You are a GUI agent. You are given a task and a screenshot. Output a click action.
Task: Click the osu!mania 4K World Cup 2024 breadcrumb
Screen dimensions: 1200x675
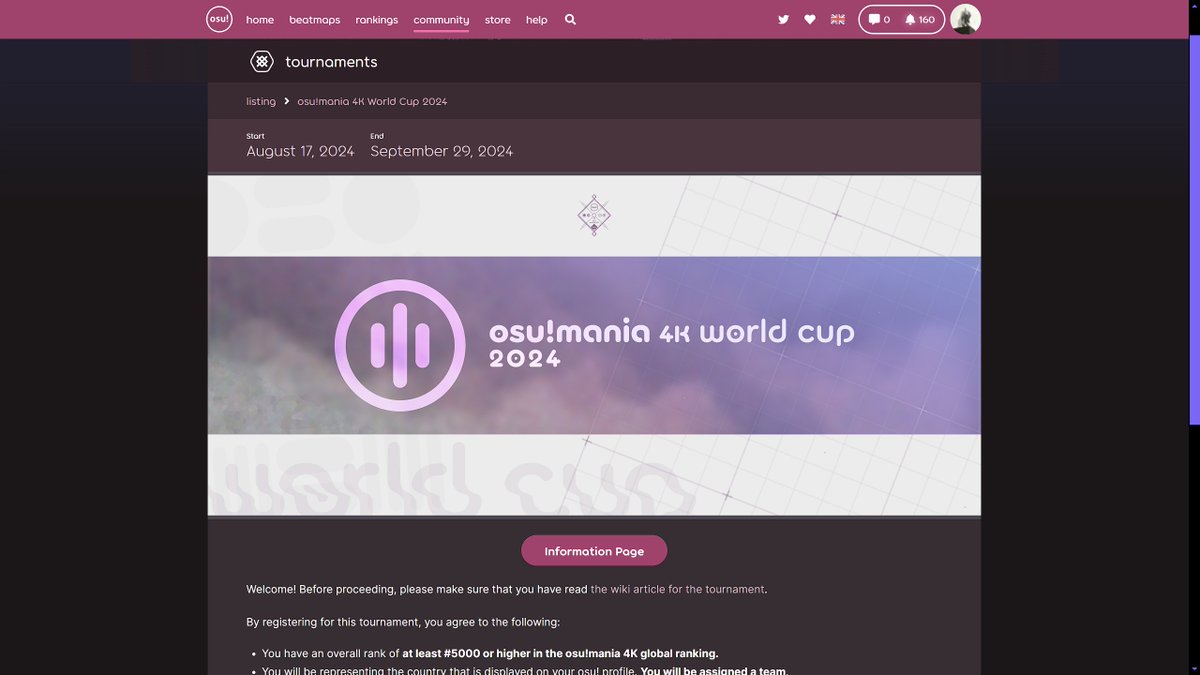pos(372,102)
